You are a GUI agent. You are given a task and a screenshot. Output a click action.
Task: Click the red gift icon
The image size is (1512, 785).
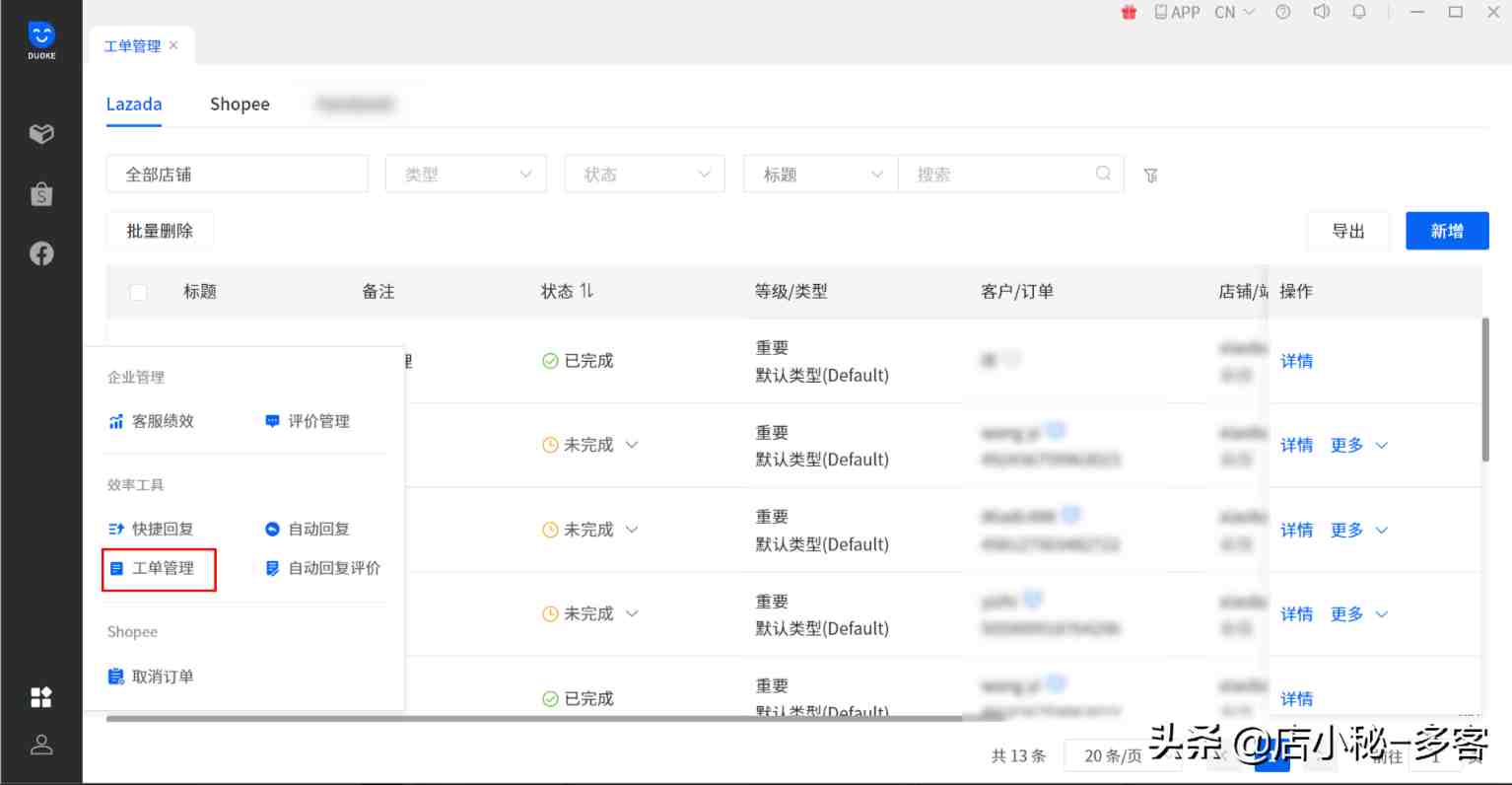1130,12
